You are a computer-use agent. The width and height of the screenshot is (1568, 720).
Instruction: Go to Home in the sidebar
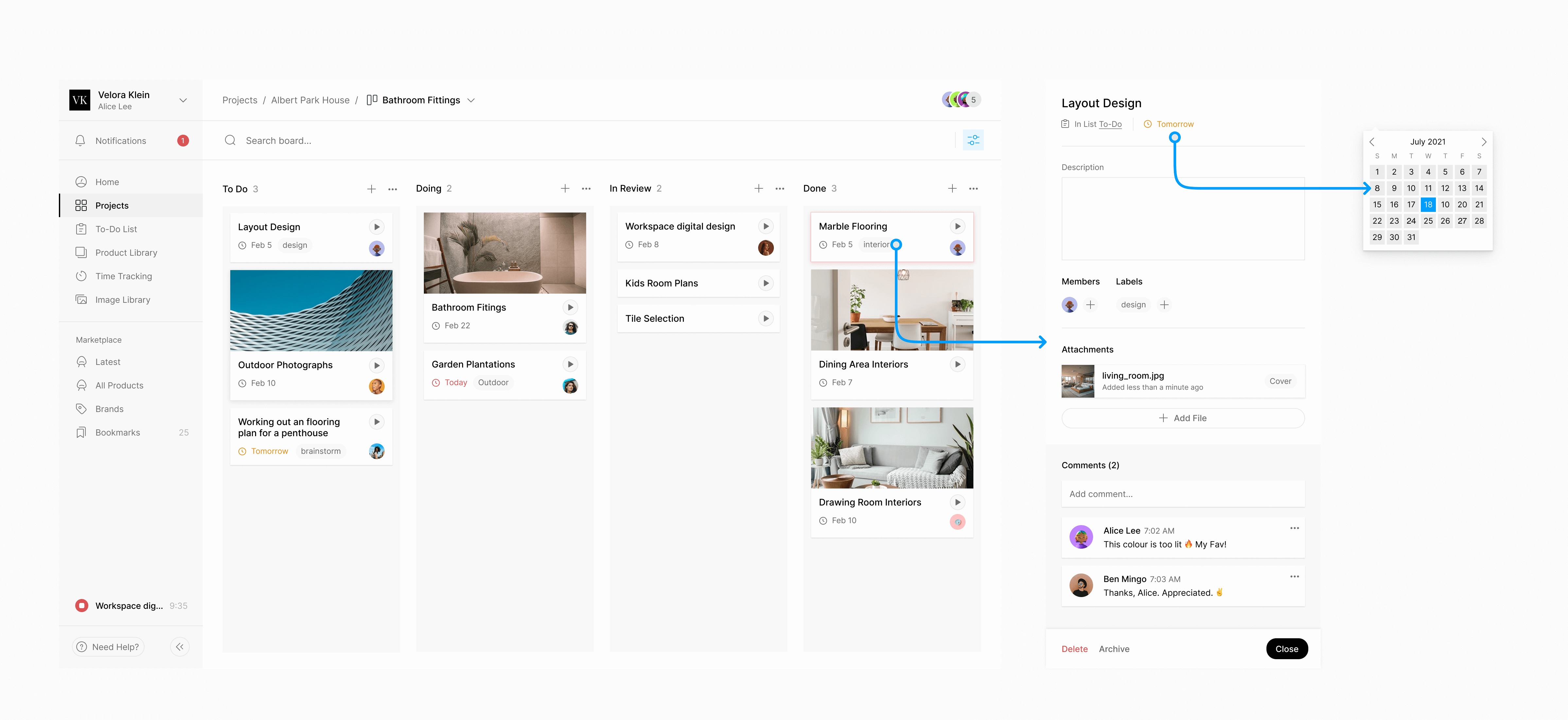coord(131,181)
